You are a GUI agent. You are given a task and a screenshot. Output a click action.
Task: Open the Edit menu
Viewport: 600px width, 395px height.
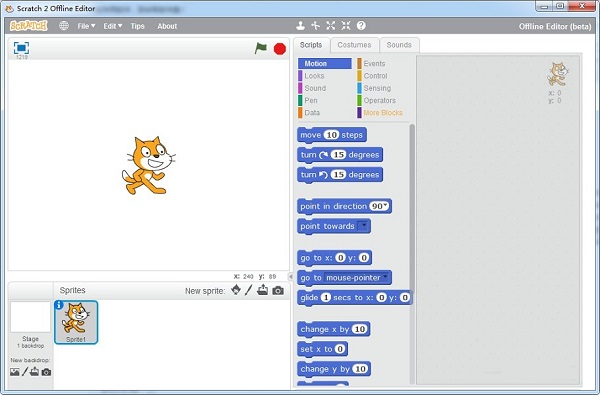pyautogui.click(x=112, y=26)
